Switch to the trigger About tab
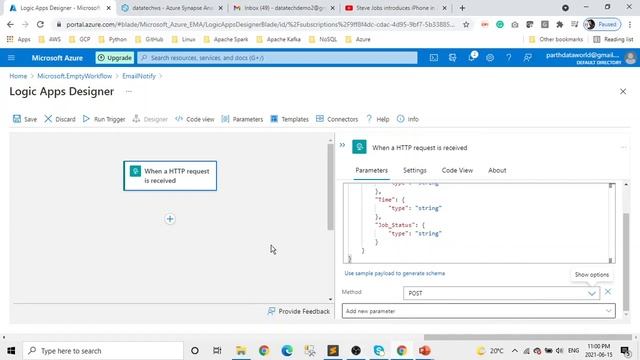The height and width of the screenshot is (360, 640). point(497,170)
